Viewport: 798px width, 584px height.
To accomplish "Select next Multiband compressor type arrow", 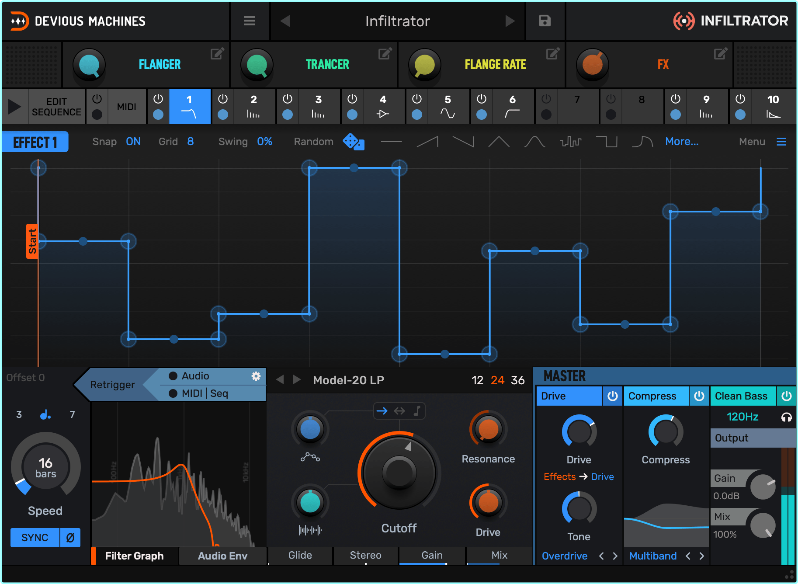I will (702, 556).
